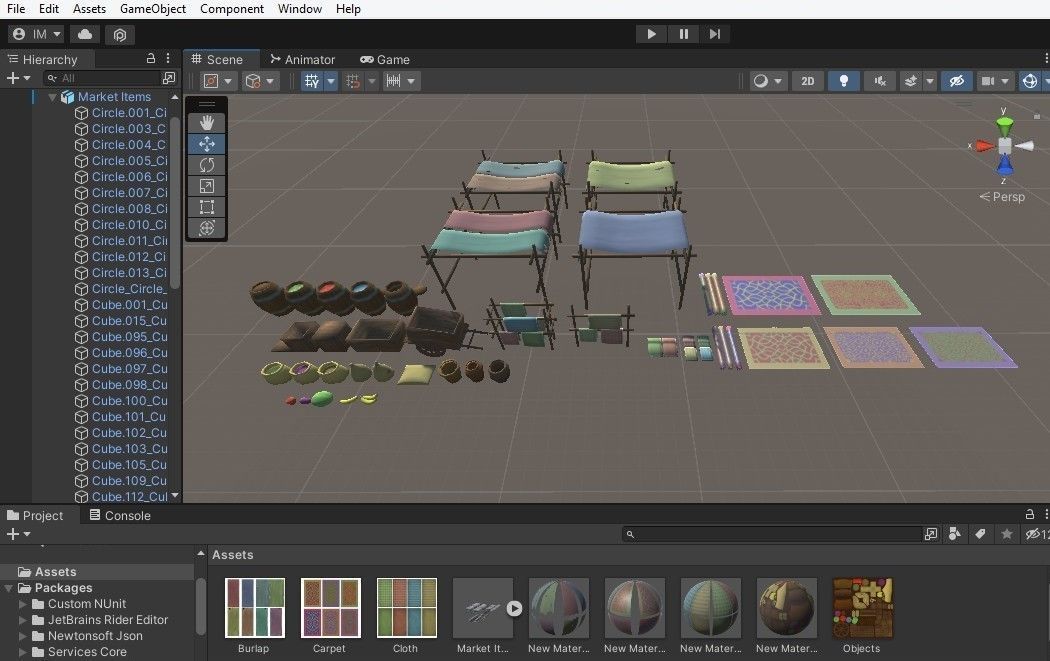This screenshot has height=661, width=1050.
Task: Select the Move tool
Action: pos(206,144)
